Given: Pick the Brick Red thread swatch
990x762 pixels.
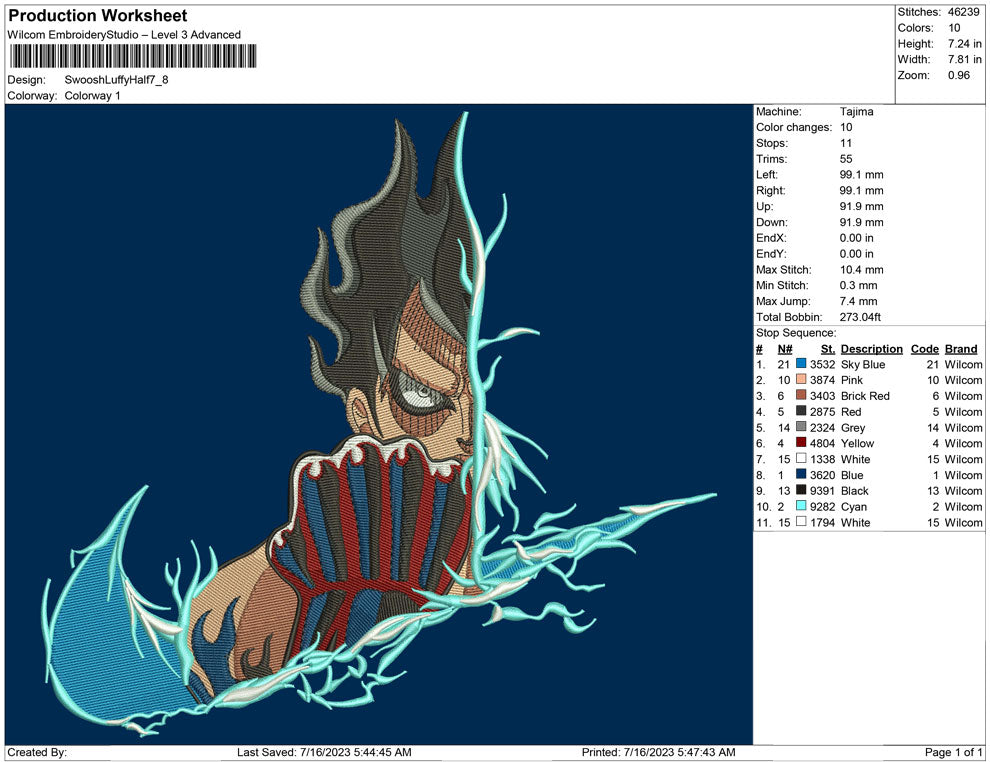Looking at the screenshot, I should [x=801, y=396].
